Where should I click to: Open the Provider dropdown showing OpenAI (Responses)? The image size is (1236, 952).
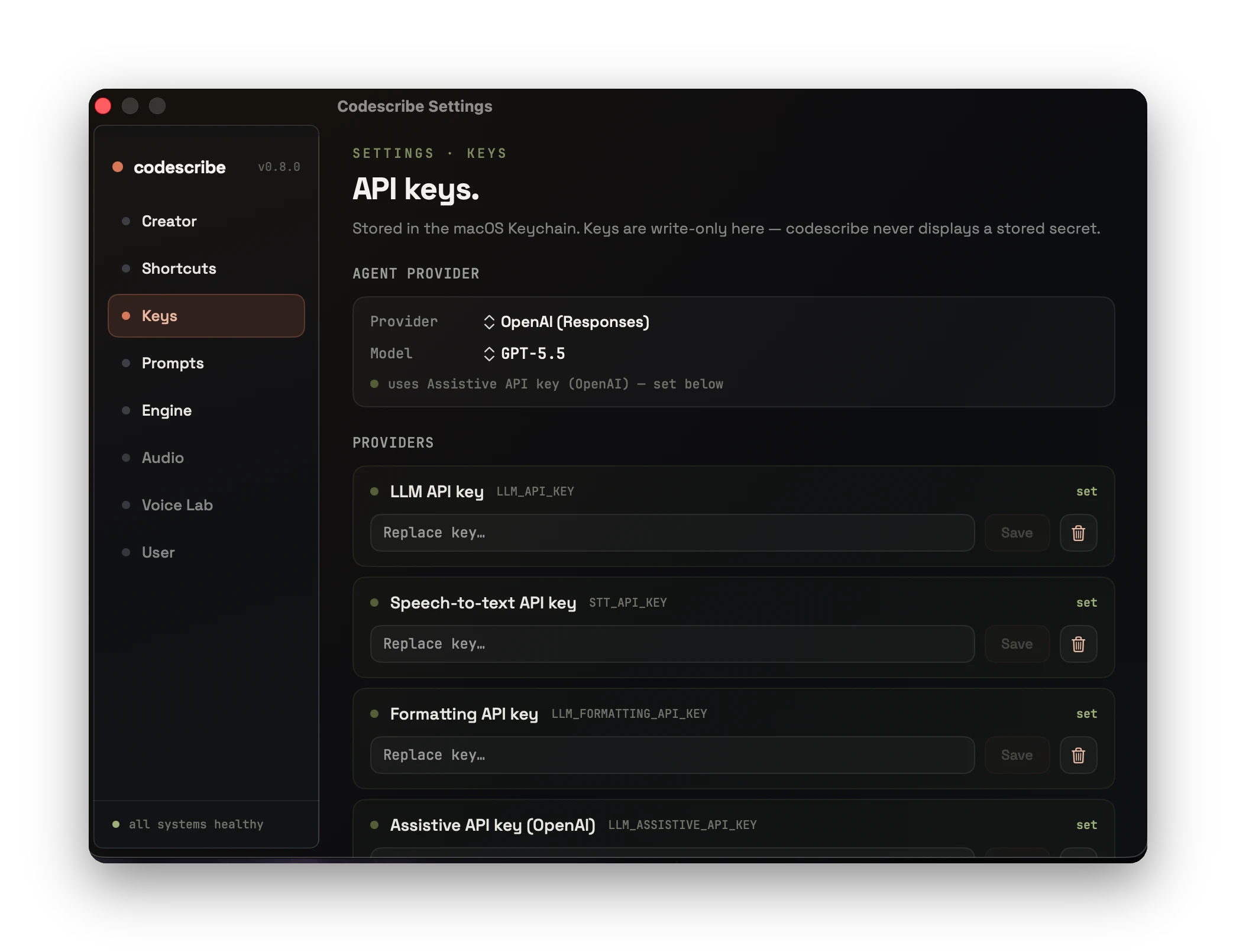[x=568, y=322]
